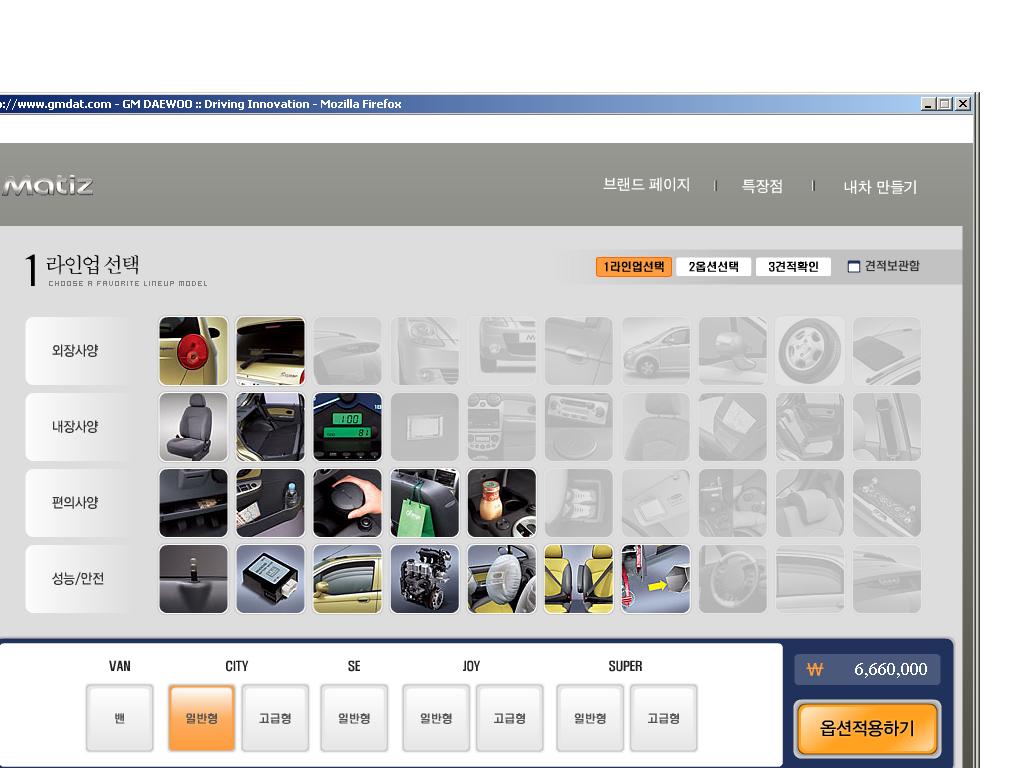Select the gray seat thumbnail
The image size is (1024, 768).
click(x=193, y=427)
